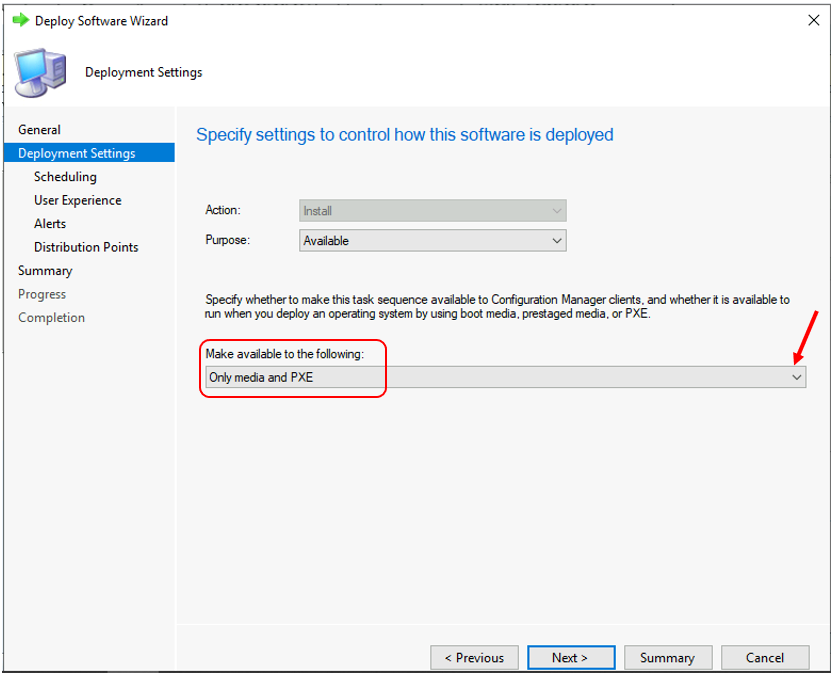This screenshot has height=676, width=836.
Task: Go to the Scheduling step
Action: tap(65, 177)
